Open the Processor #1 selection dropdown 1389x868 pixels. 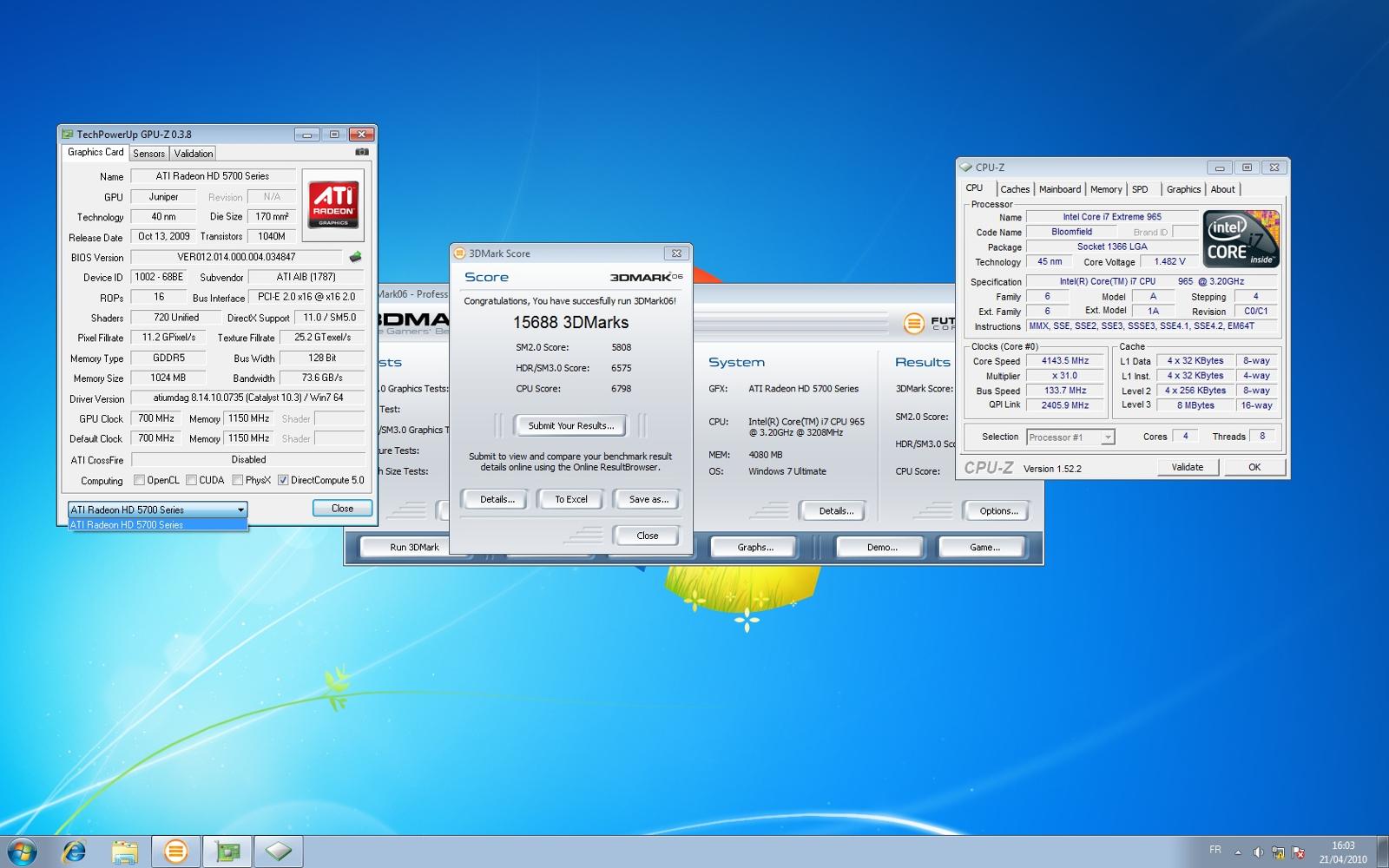(1070, 437)
